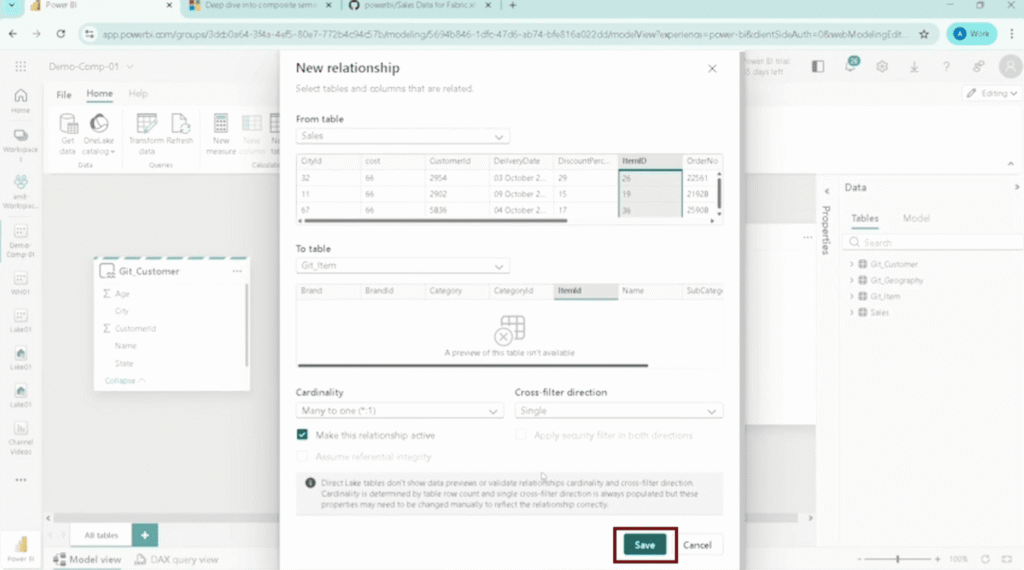Image resolution: width=1024 pixels, height=570 pixels.
Task: Expand the Properties pane
Action: (x=826, y=192)
